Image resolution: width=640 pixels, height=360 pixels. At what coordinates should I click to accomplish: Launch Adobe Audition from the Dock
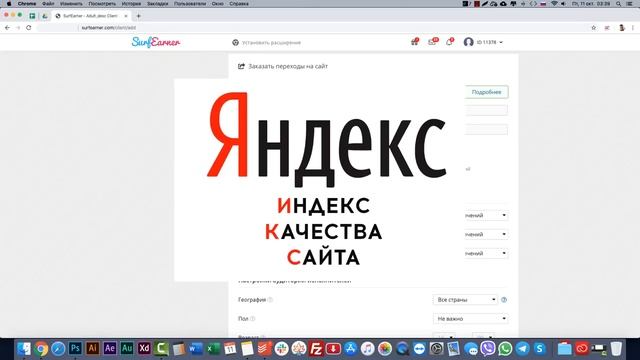(127, 349)
